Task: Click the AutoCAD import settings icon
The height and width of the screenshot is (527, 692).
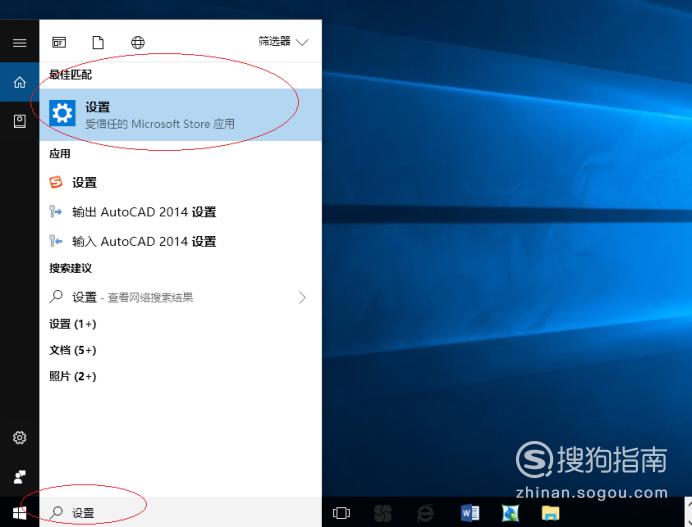Action: click(56, 241)
